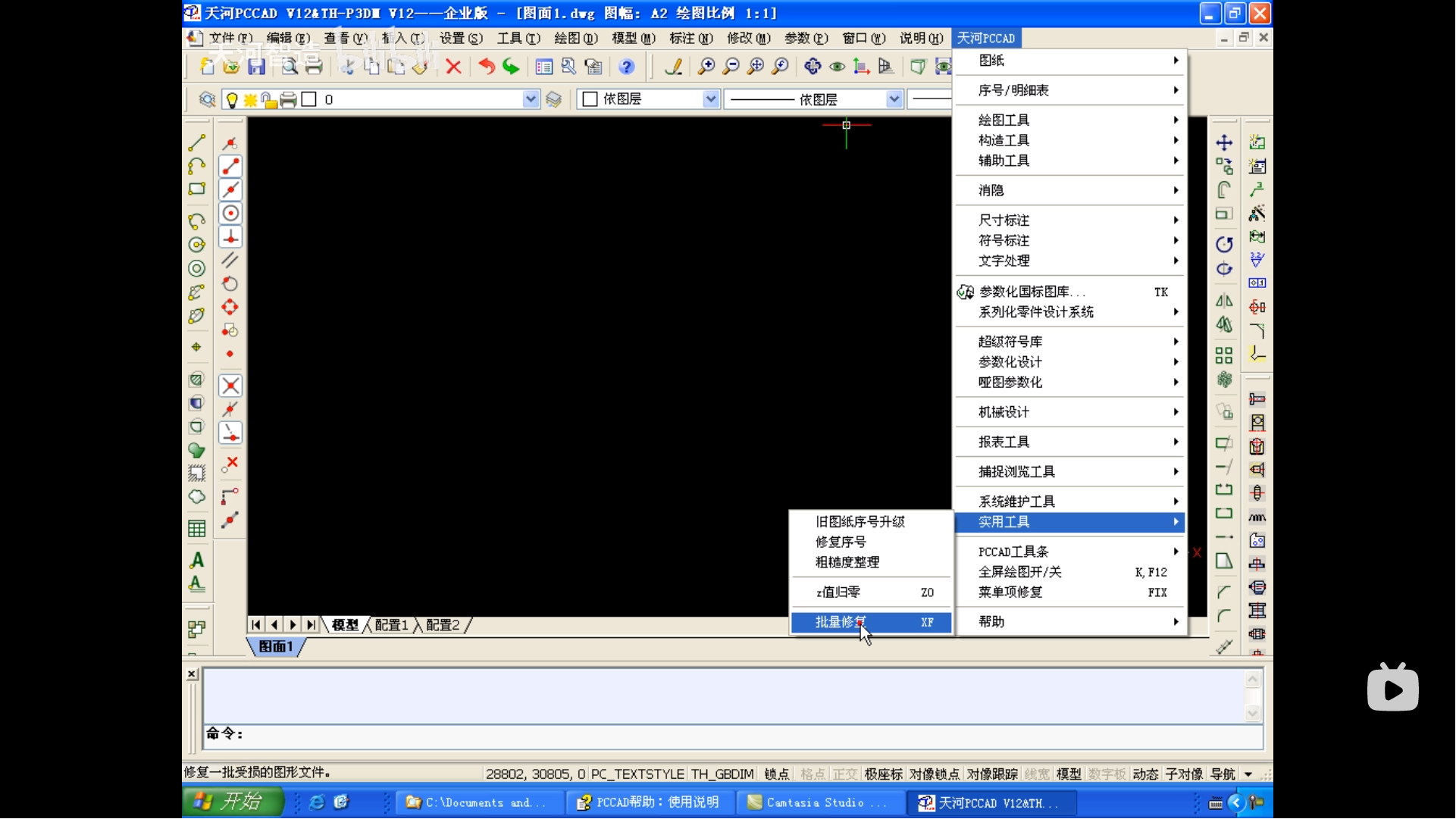
Task: Open the Print Preview tool
Action: [290, 67]
